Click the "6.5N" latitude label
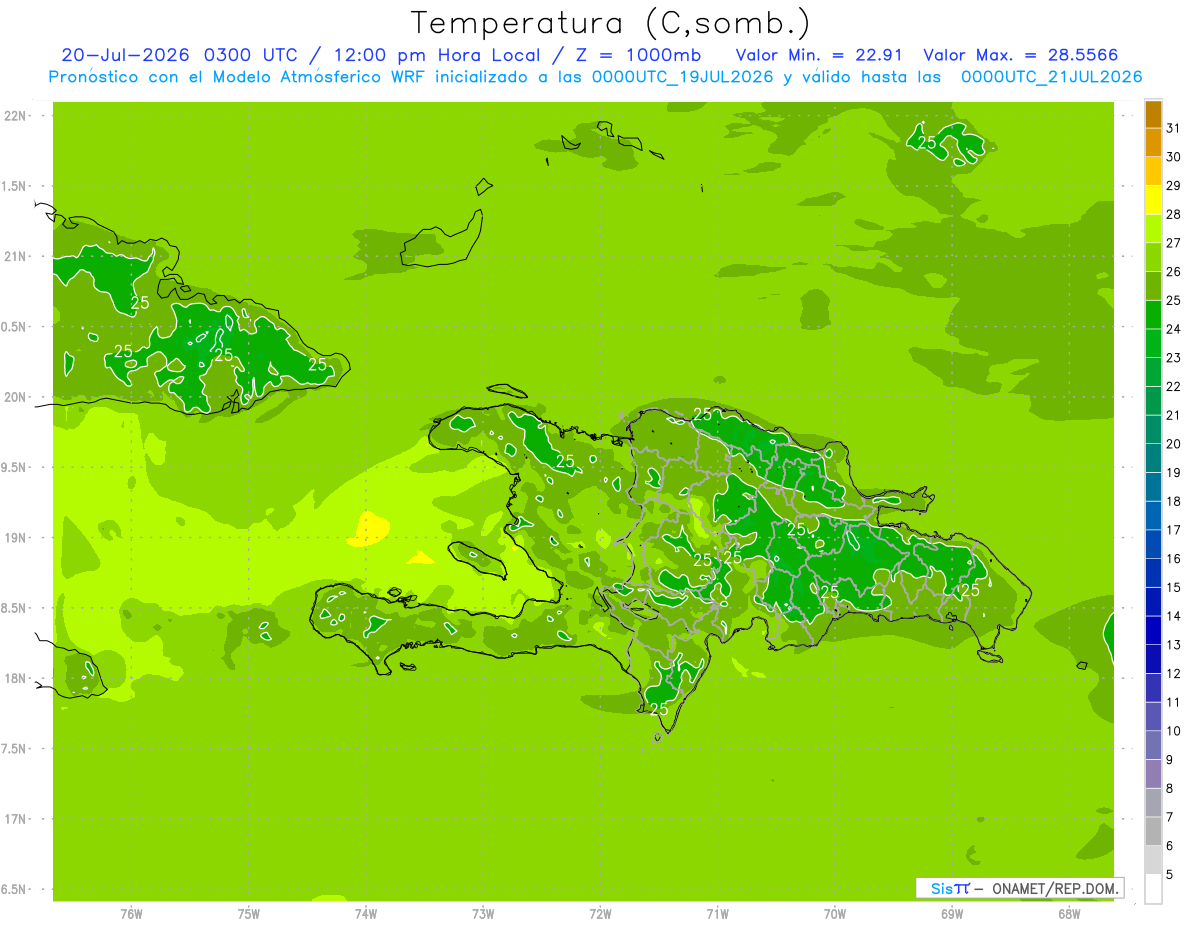Image resolution: width=1200 pixels, height=927 pixels. [15, 890]
